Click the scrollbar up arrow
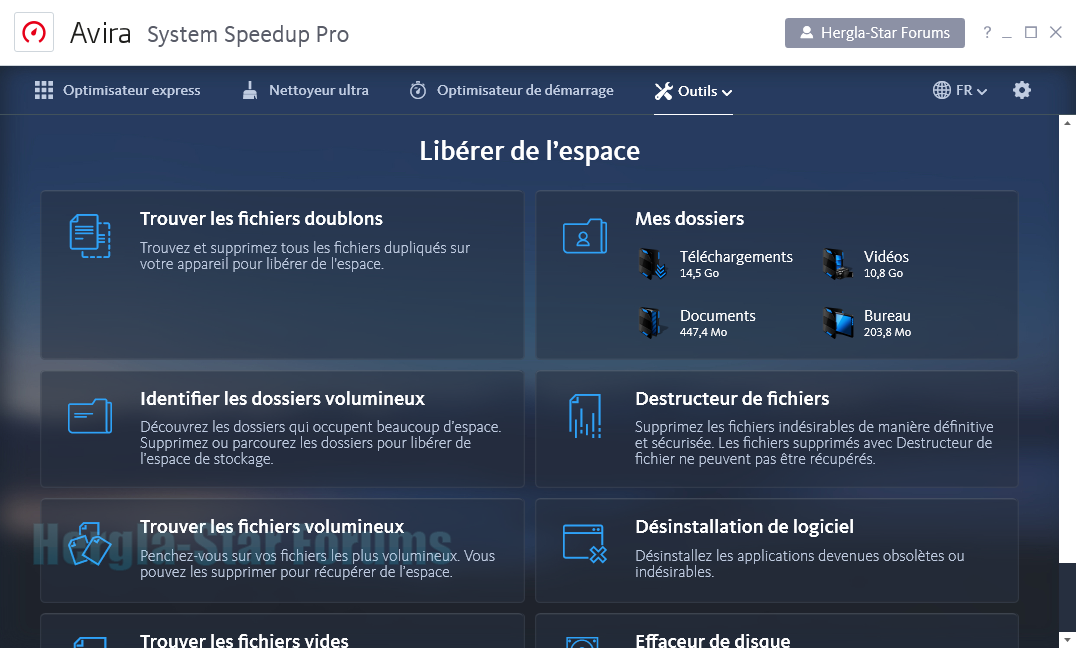 1067,123
